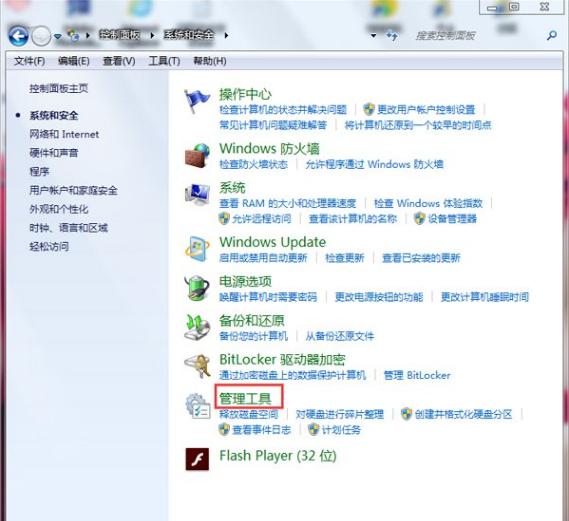Click the magnifier search icon
569x521 pixels.
[x=552, y=35]
